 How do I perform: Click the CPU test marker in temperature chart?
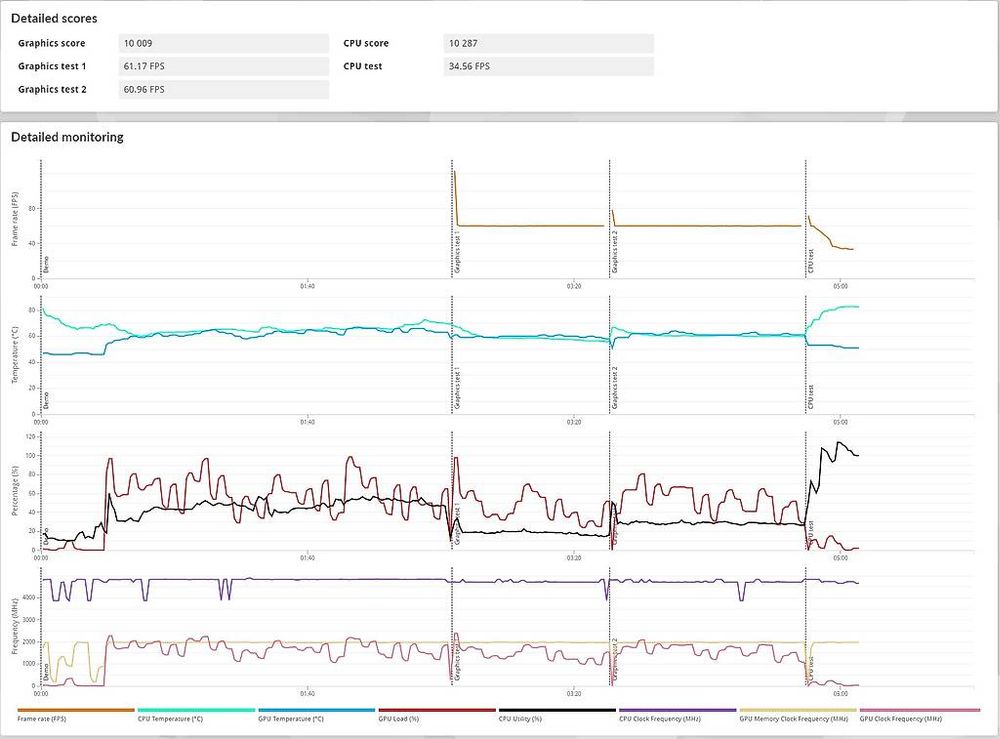tap(811, 397)
